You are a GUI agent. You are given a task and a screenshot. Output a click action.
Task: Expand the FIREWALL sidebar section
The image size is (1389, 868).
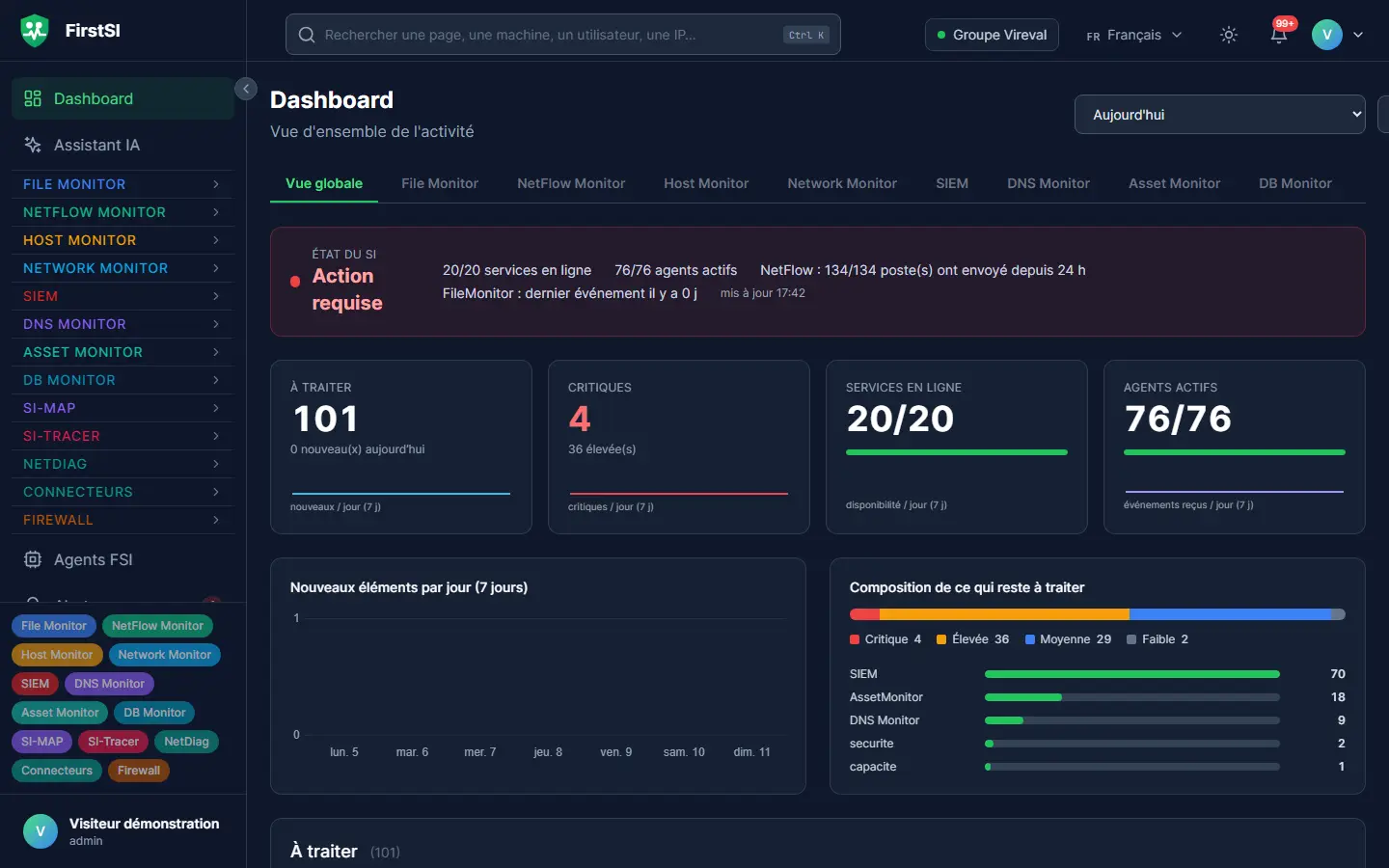pyautogui.click(x=123, y=520)
